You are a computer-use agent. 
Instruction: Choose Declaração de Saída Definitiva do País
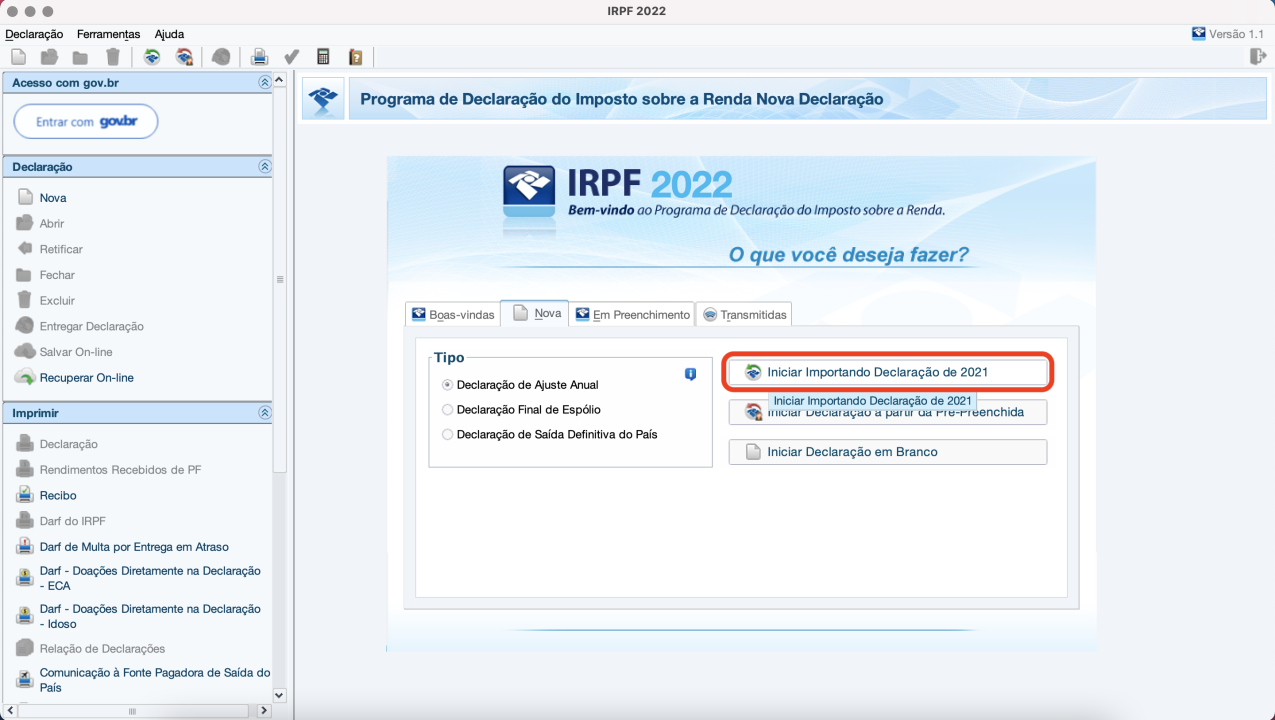point(447,434)
